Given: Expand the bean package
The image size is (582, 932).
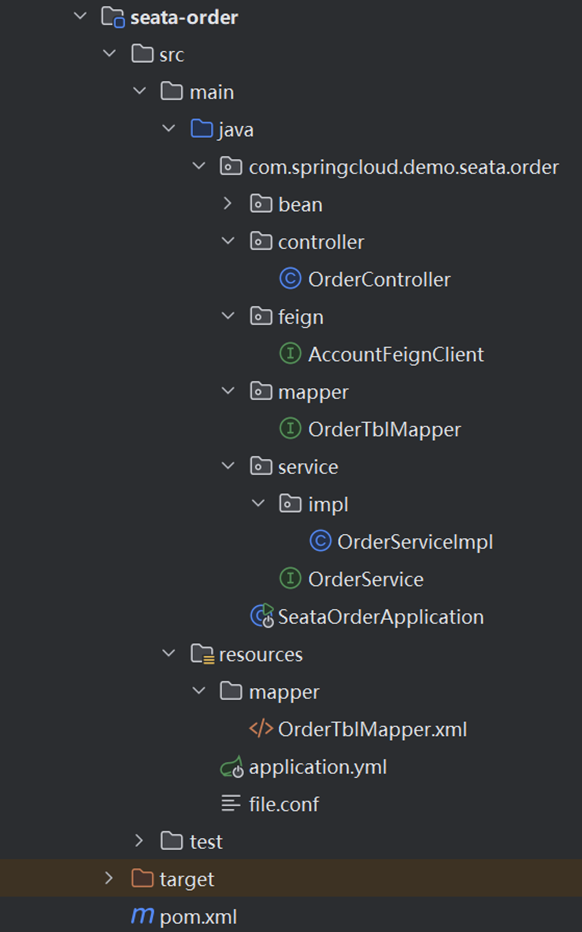Looking at the screenshot, I should coord(228,203).
